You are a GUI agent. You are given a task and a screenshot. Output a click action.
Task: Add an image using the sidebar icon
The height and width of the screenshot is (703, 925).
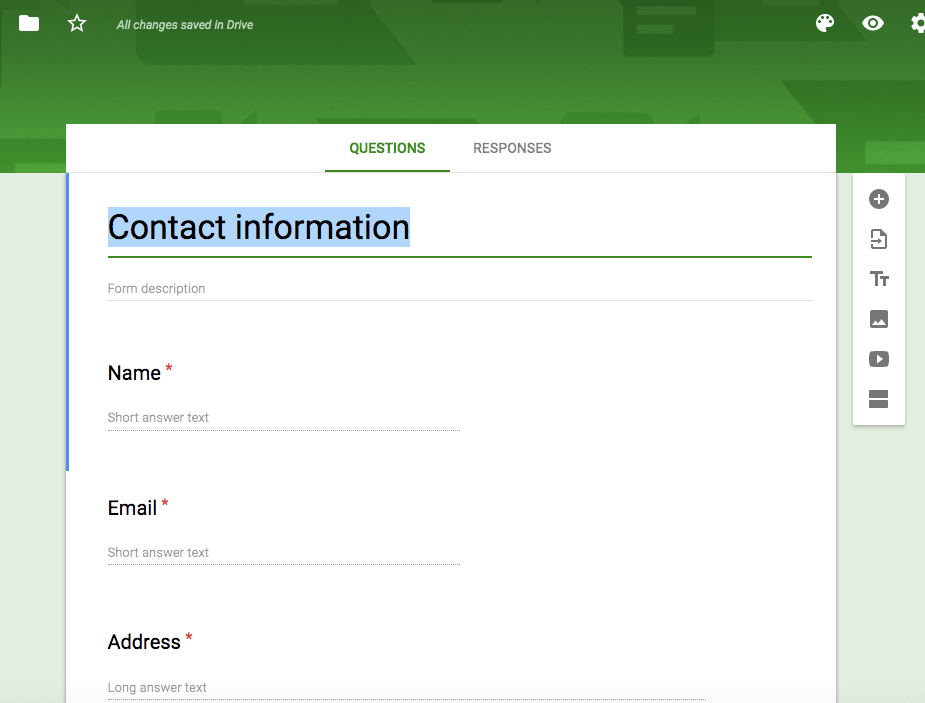click(878, 319)
